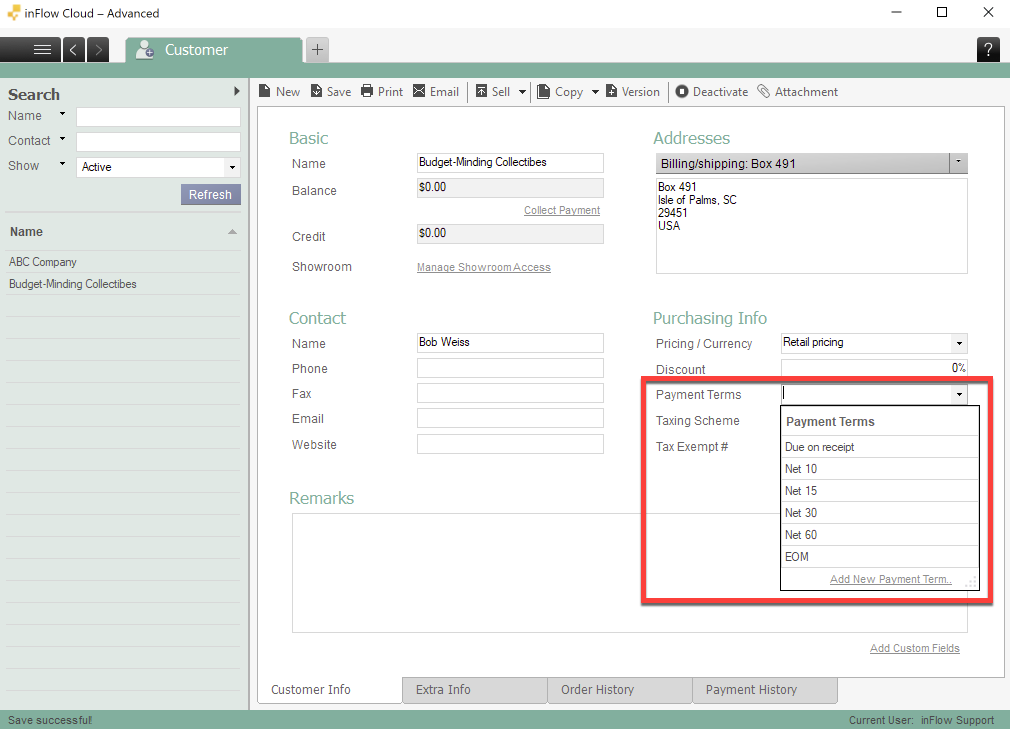The height and width of the screenshot is (729, 1010).
Task: Collapse the Payment Terms dropdown arrow
Action: click(x=959, y=394)
